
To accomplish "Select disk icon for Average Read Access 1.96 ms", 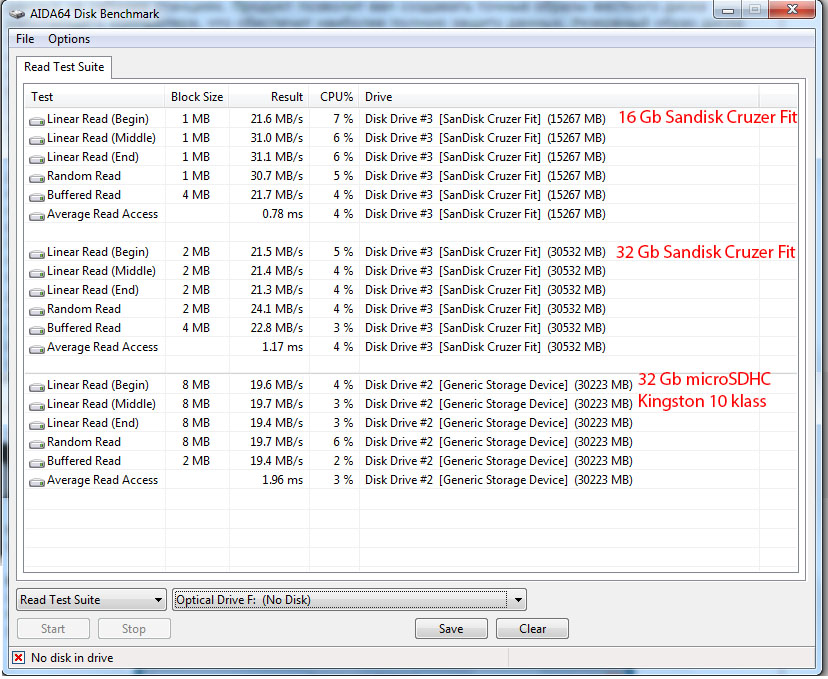I will click(37, 481).
